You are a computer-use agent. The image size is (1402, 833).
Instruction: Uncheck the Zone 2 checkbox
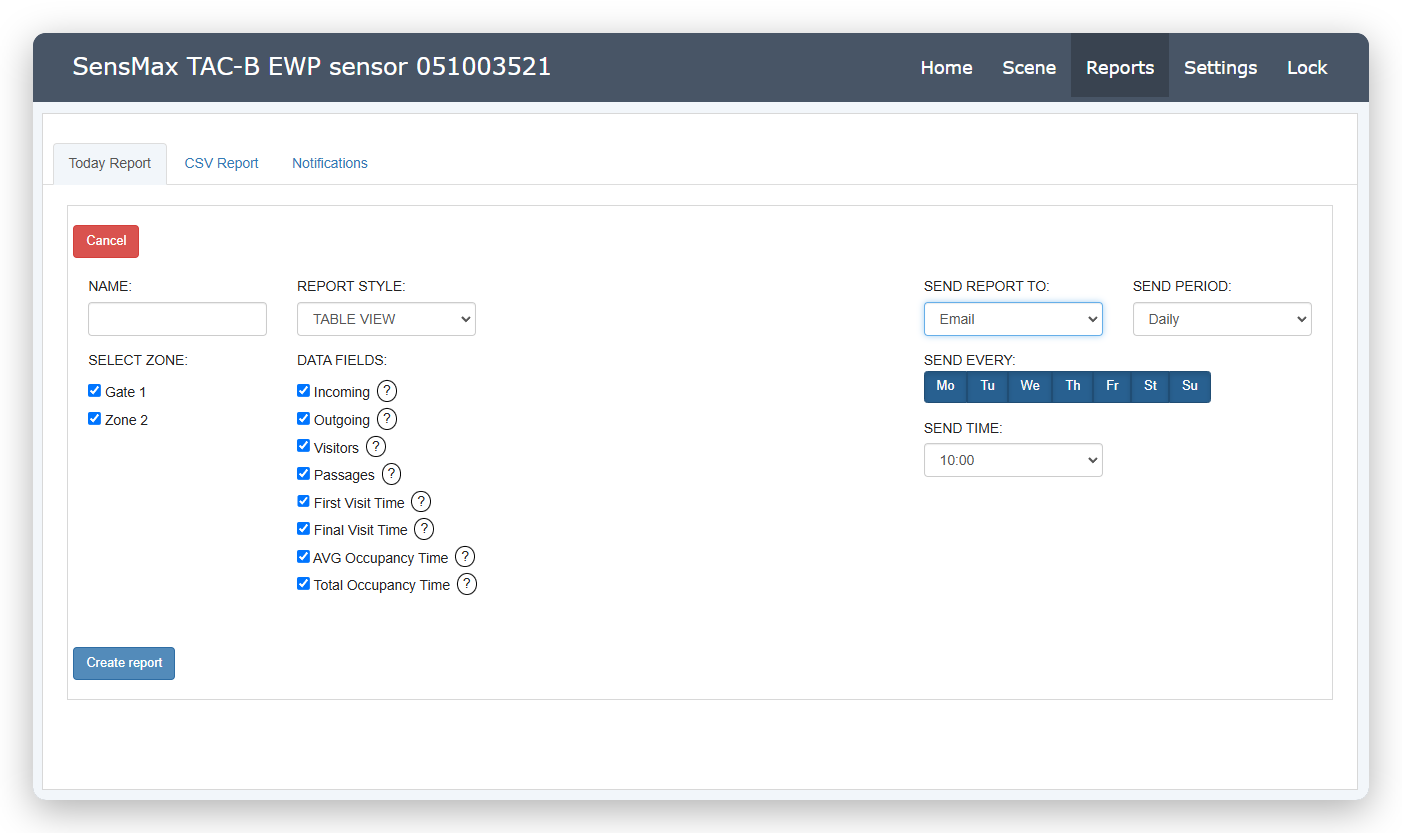click(x=95, y=419)
